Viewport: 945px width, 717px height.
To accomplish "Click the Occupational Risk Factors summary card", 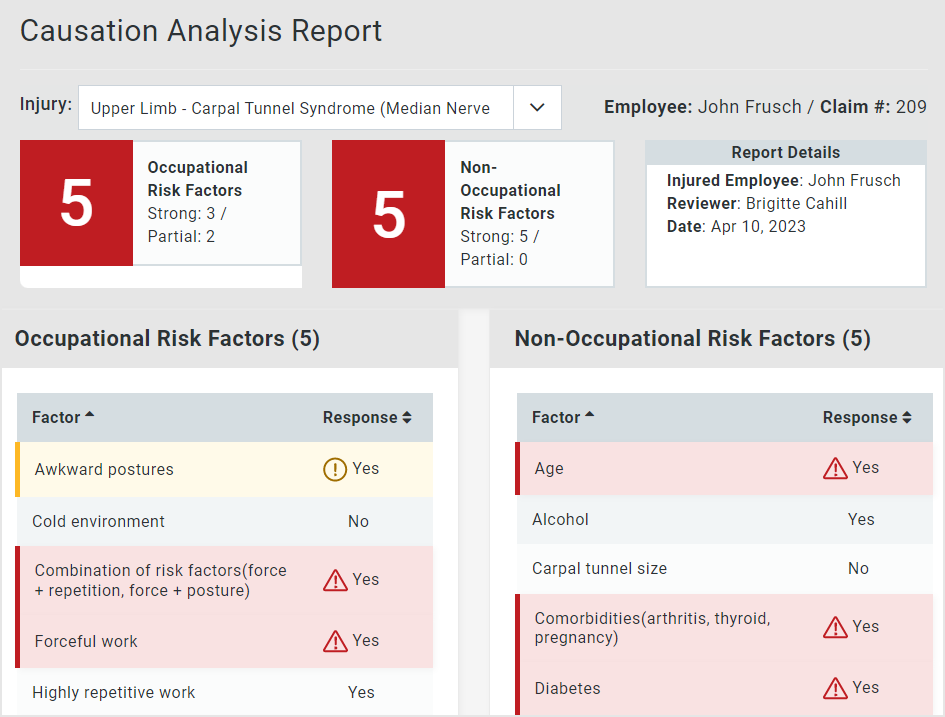I will click(x=216, y=202).
